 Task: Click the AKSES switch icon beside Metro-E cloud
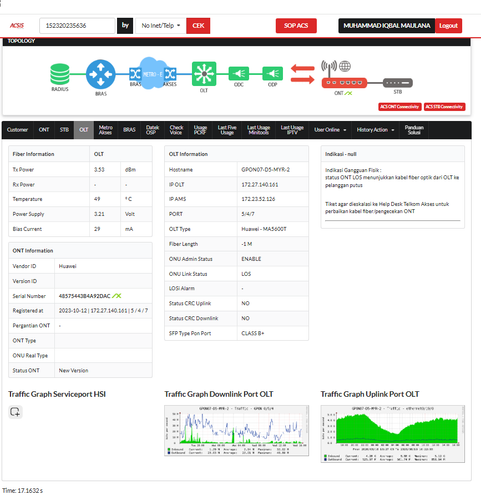point(170,74)
